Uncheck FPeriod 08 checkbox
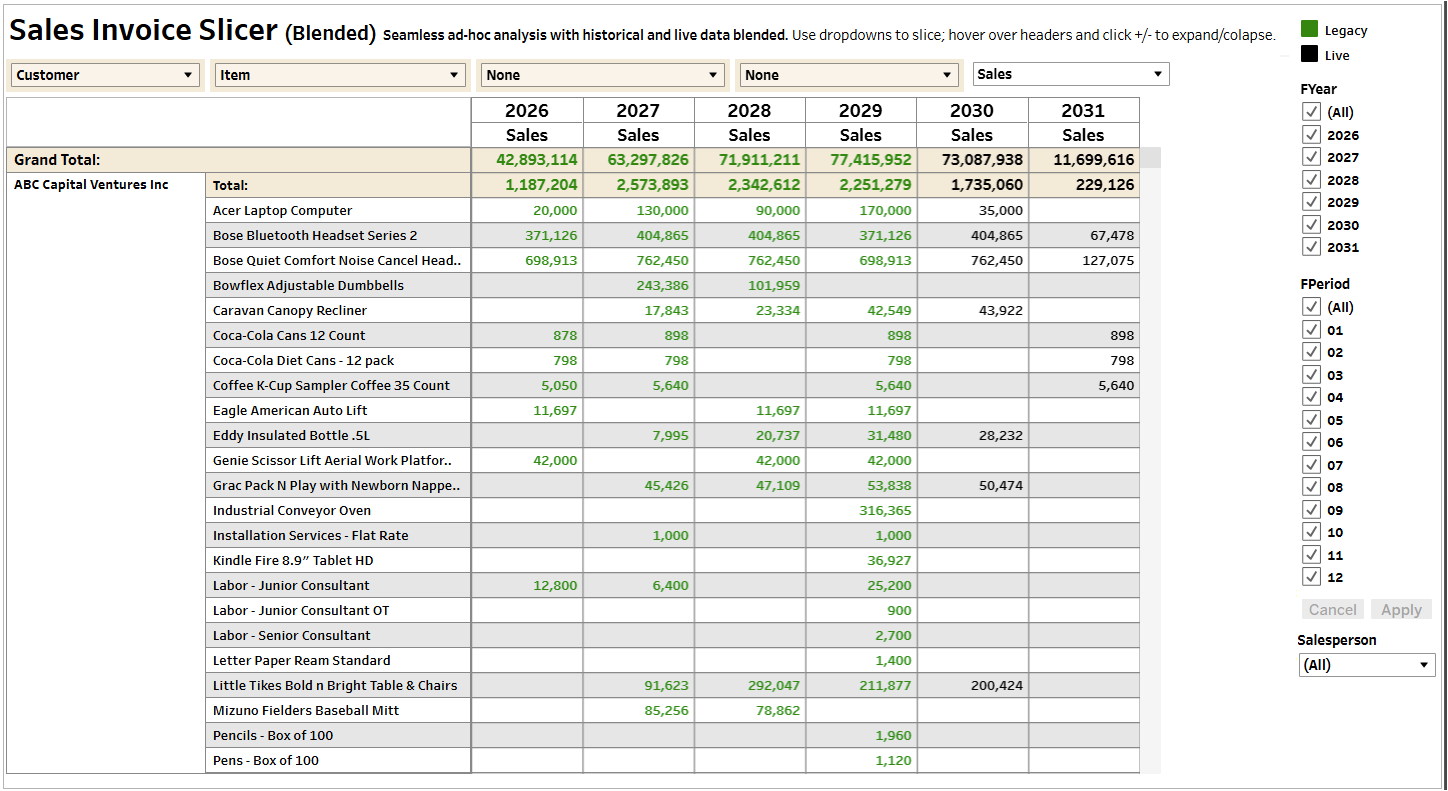This screenshot has height=791, width=1448. (1312, 487)
